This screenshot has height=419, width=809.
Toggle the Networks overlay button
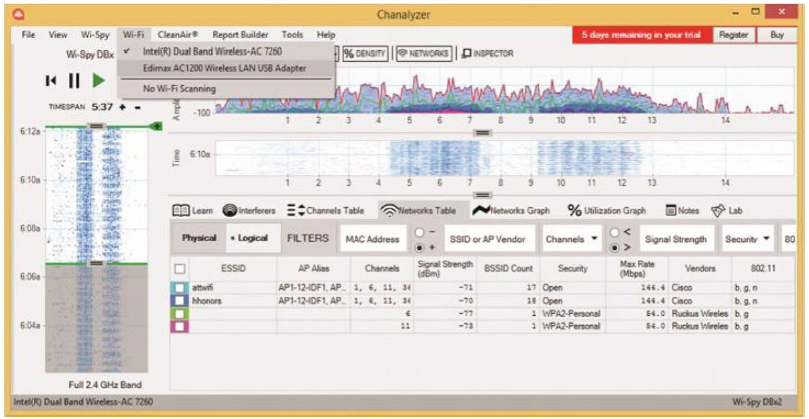(x=425, y=54)
